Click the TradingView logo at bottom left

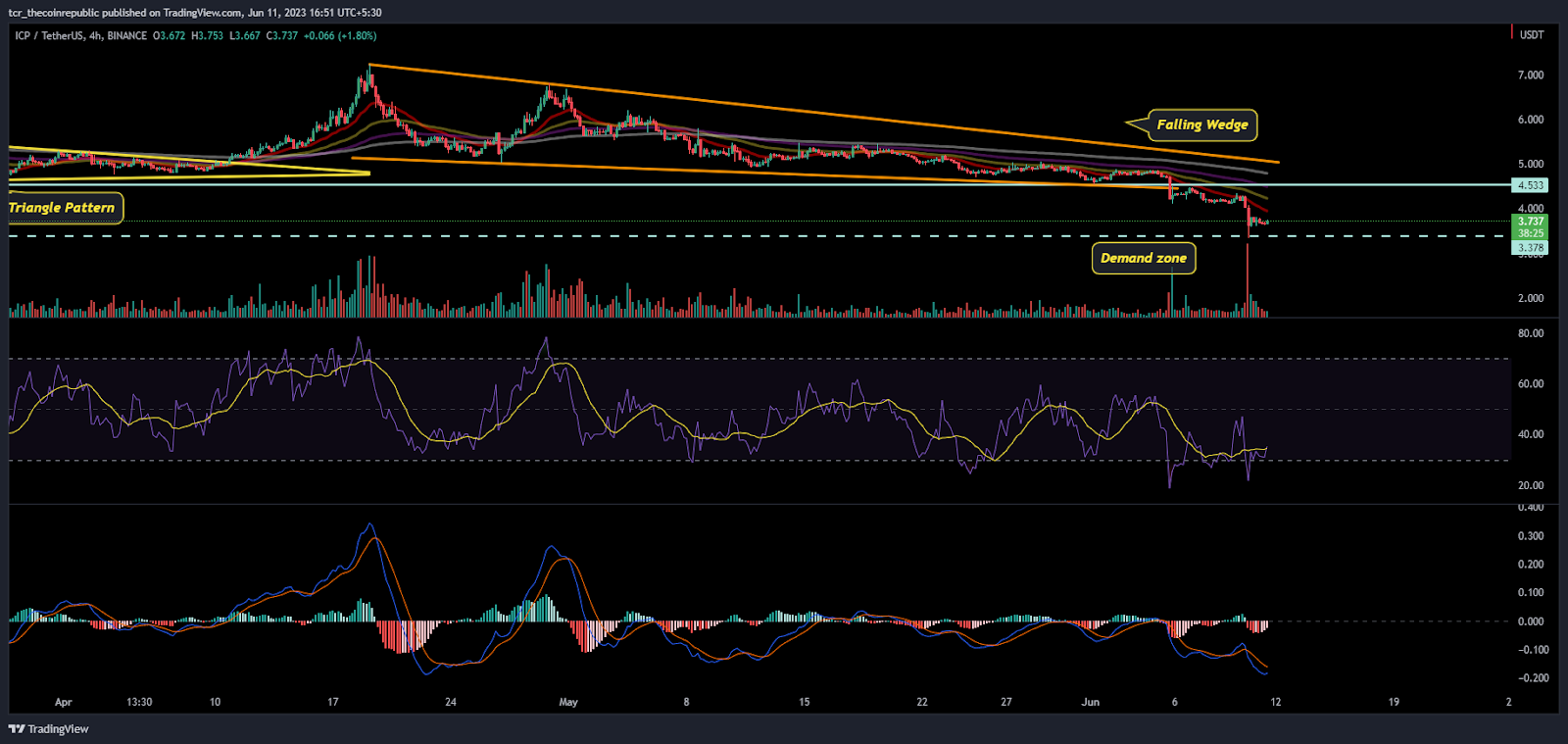point(49,728)
